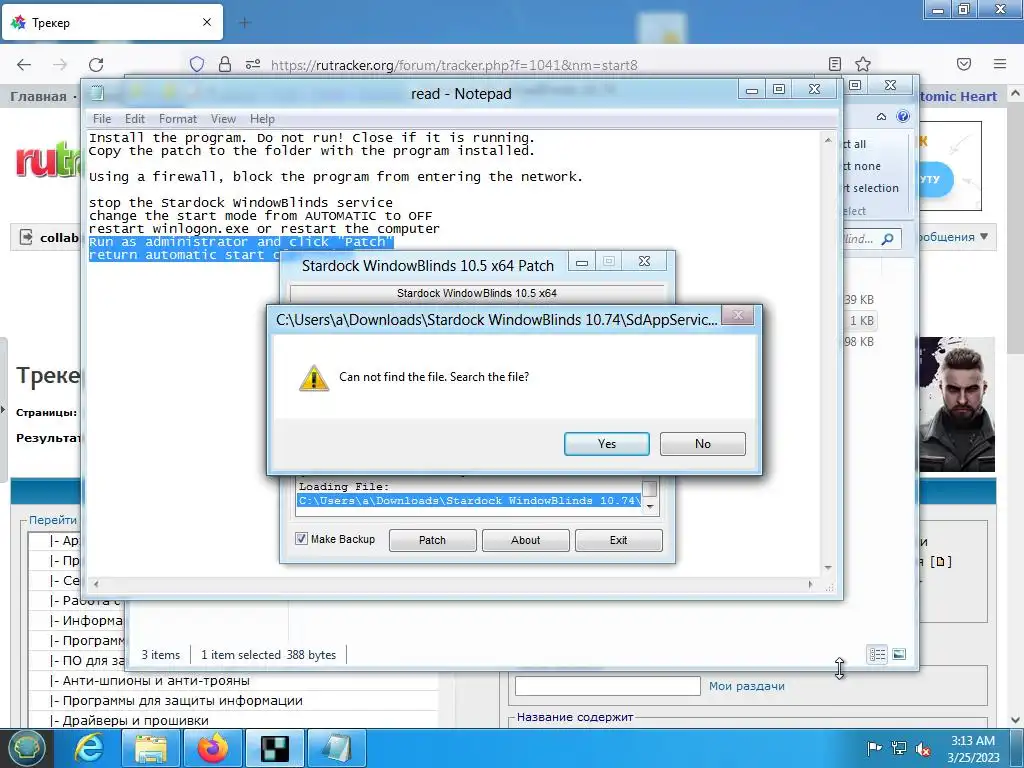Image resolution: width=1024 pixels, height=768 pixels.
Task: Open the collab document icon on rutracker
Action: pyautogui.click(x=25, y=237)
